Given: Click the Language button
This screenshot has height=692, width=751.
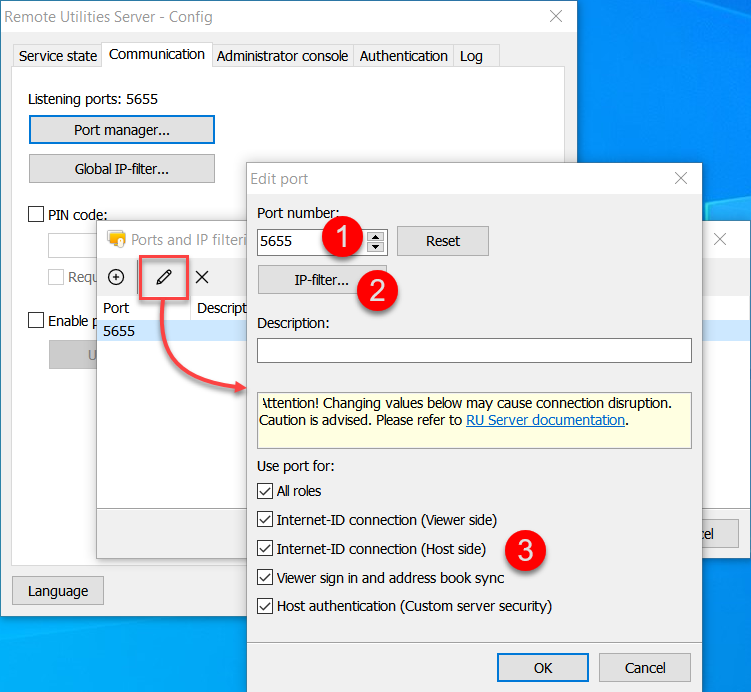Looking at the screenshot, I should (58, 590).
